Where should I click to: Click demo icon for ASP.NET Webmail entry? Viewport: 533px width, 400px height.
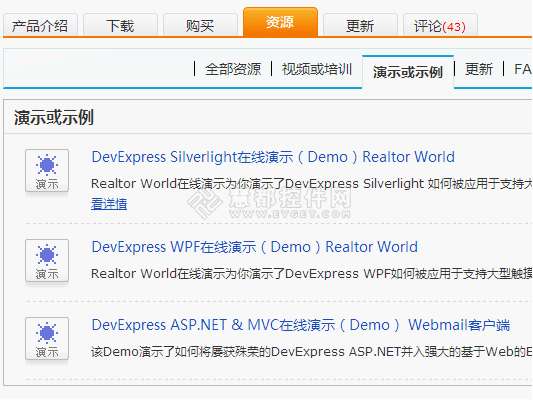click(x=47, y=338)
